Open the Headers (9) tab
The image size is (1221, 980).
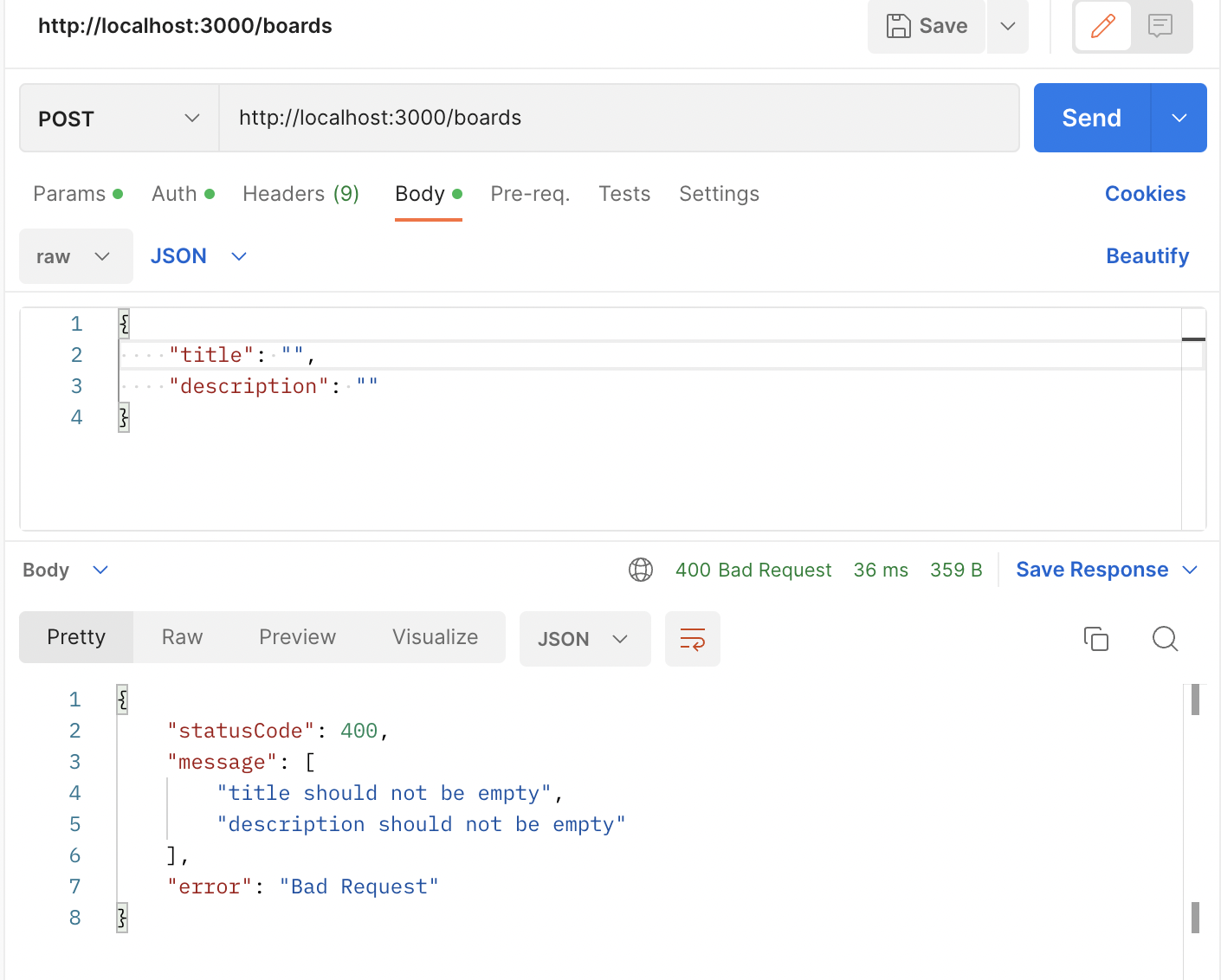(300, 194)
